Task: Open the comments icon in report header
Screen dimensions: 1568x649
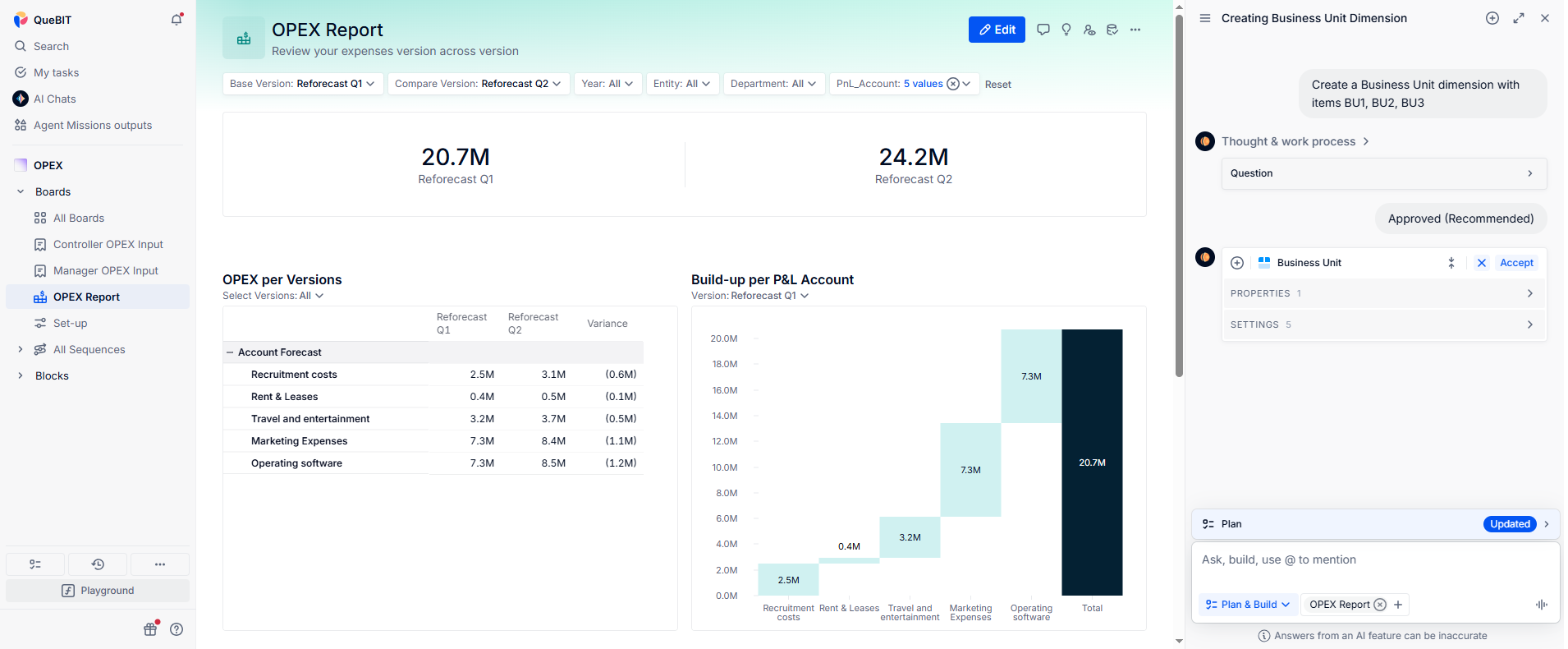Action: (x=1043, y=30)
